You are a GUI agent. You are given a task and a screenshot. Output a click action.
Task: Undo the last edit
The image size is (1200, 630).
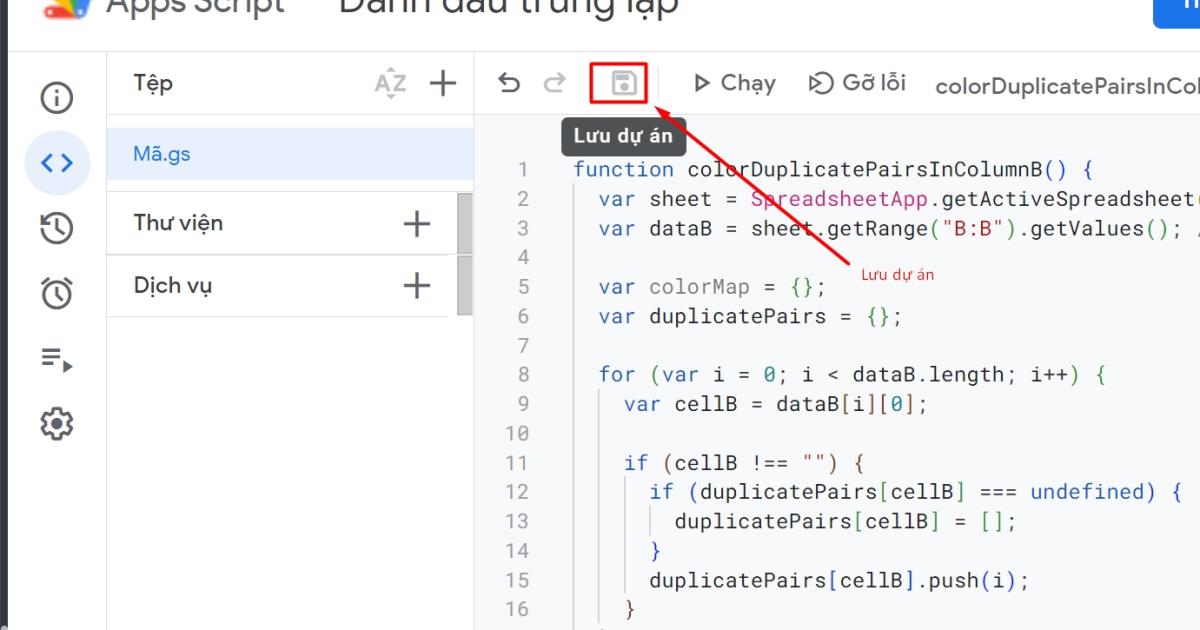click(510, 84)
